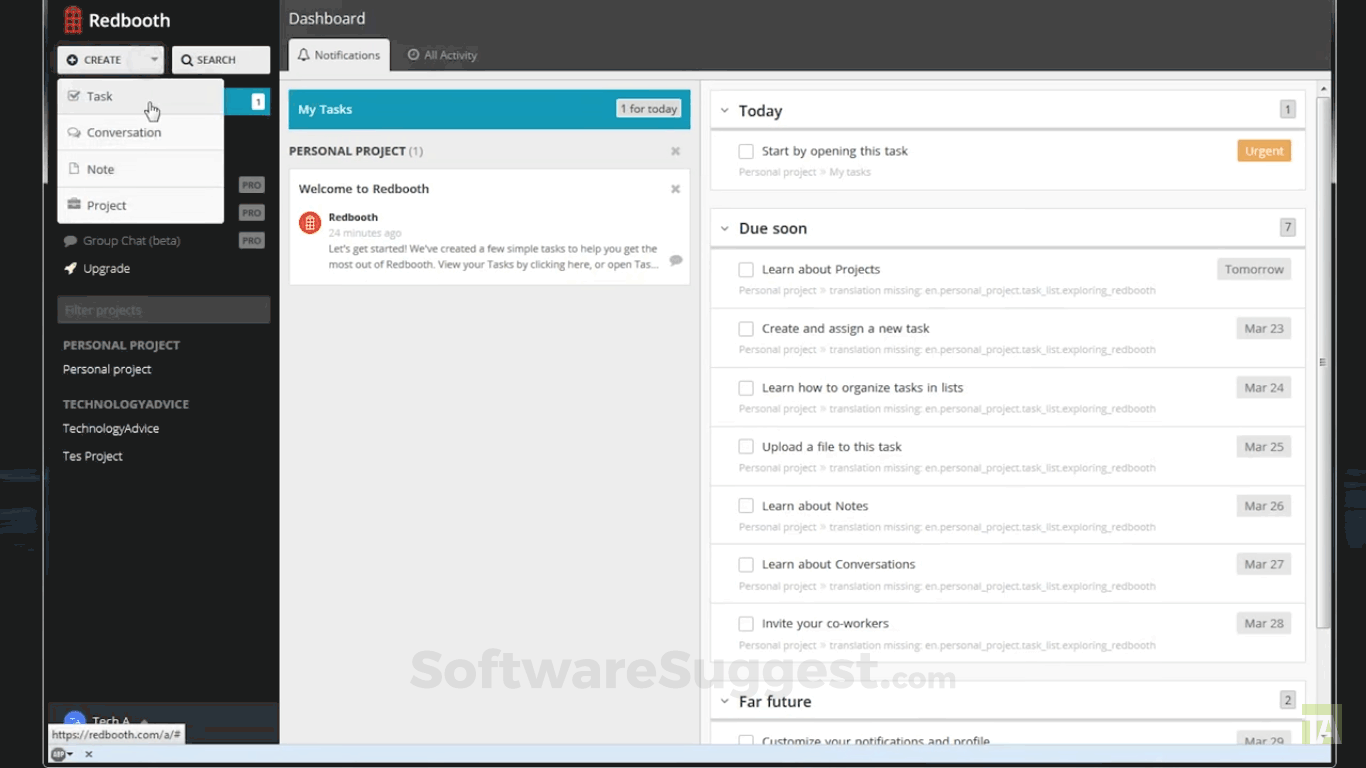The image size is (1366, 768).
Task: Choose Note from the Create menu
Action: (140, 169)
